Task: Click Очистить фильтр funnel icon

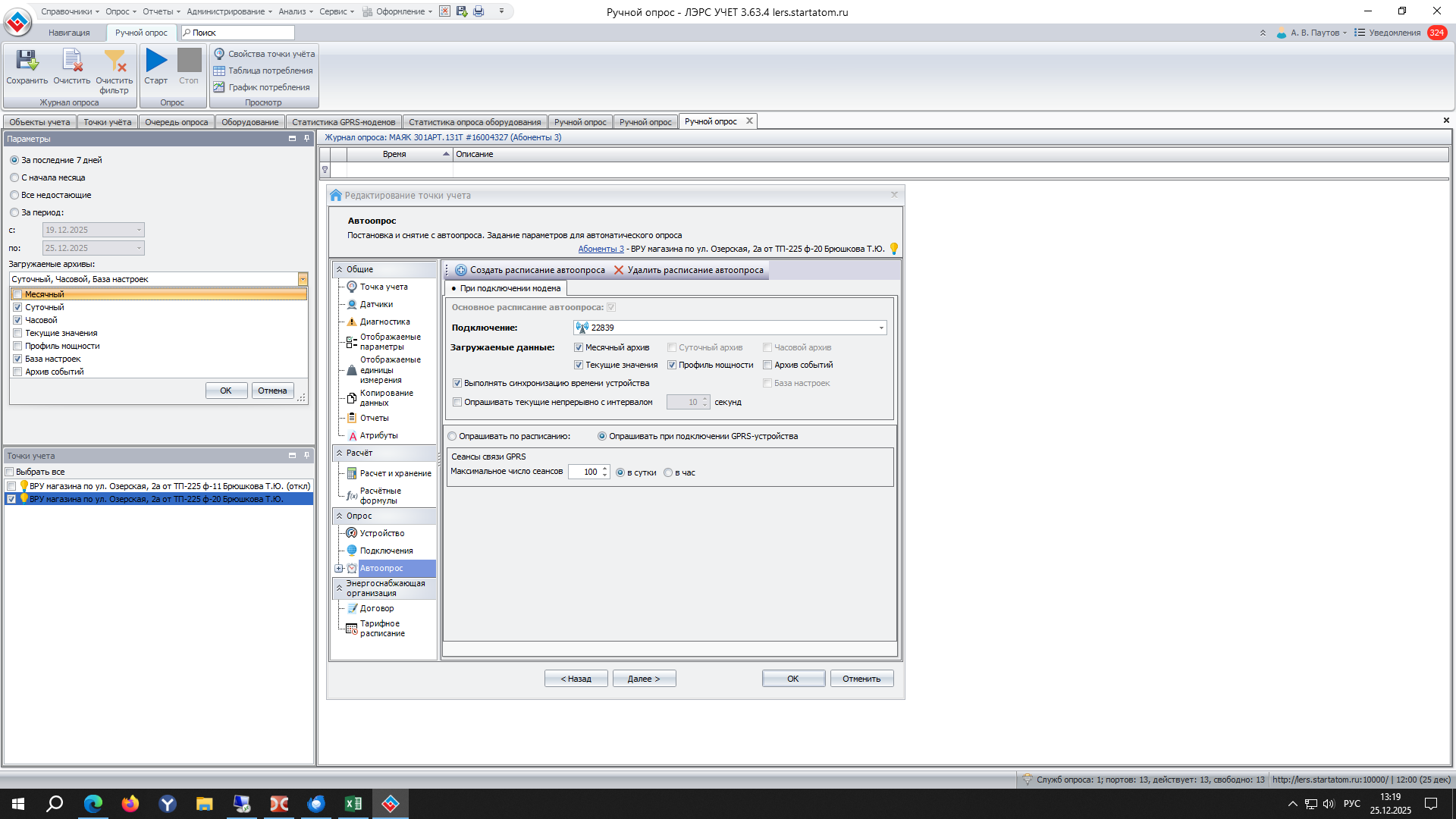Action: (x=115, y=61)
